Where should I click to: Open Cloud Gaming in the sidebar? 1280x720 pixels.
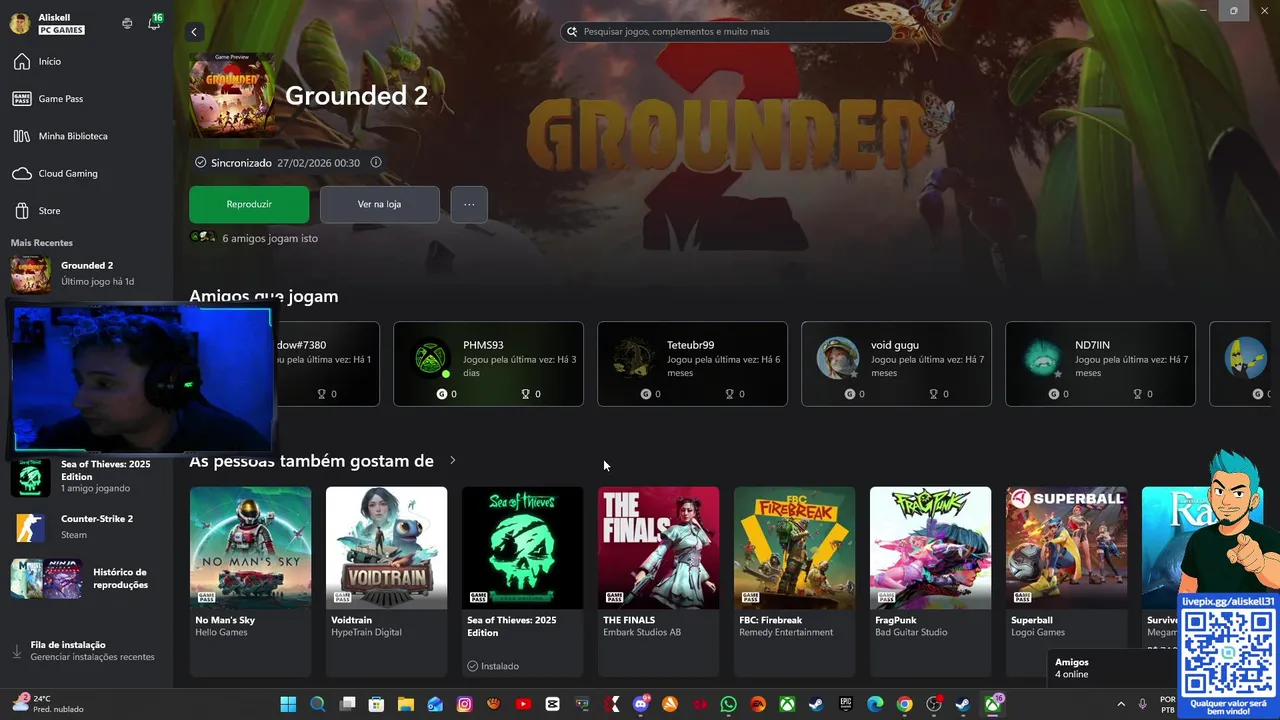[x=86, y=173]
